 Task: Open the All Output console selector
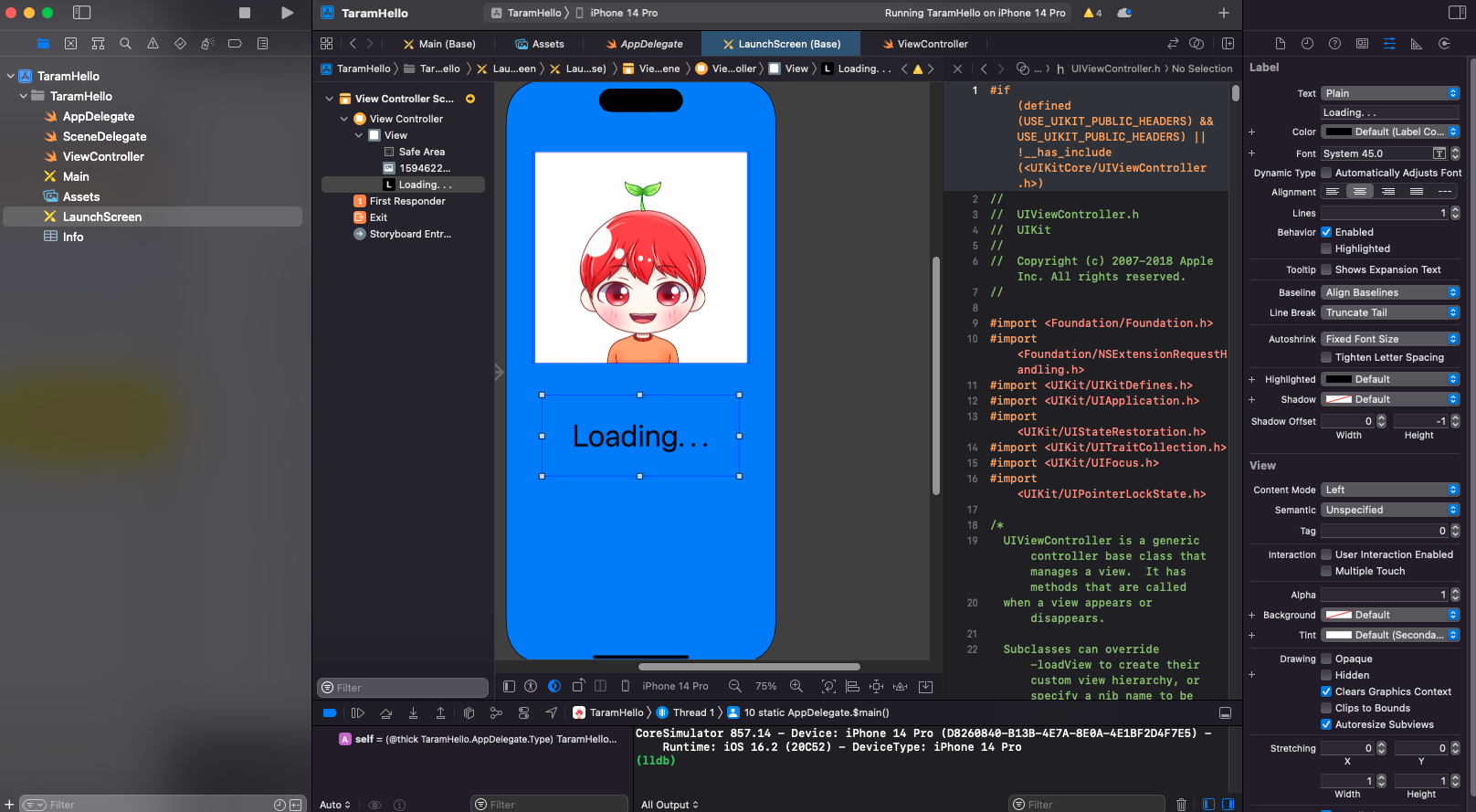669,805
